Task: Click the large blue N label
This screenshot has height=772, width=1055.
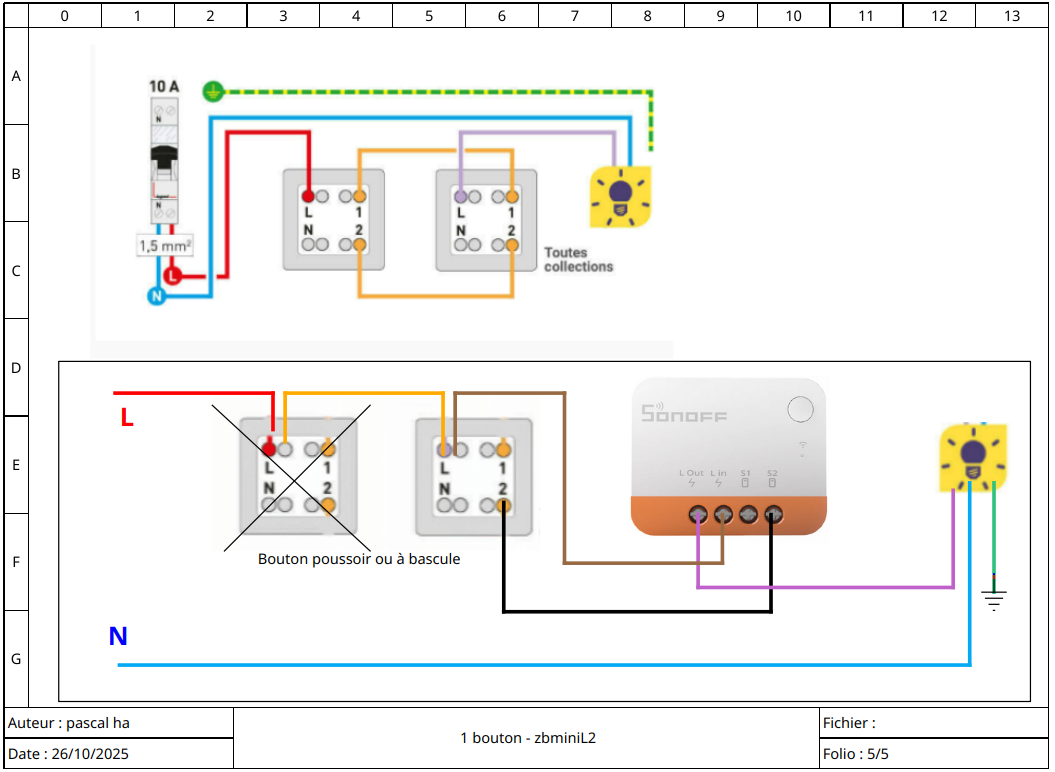Action: [x=118, y=635]
